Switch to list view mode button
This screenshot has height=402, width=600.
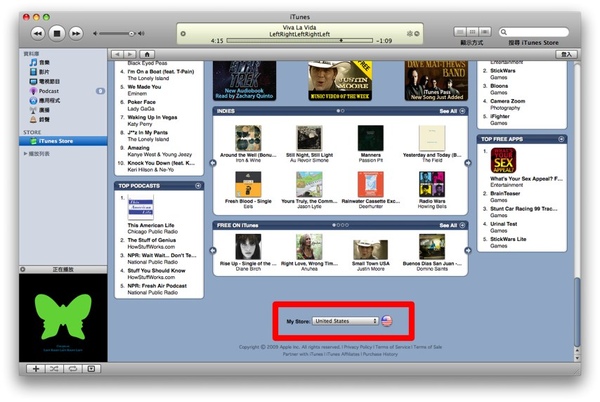460,32
